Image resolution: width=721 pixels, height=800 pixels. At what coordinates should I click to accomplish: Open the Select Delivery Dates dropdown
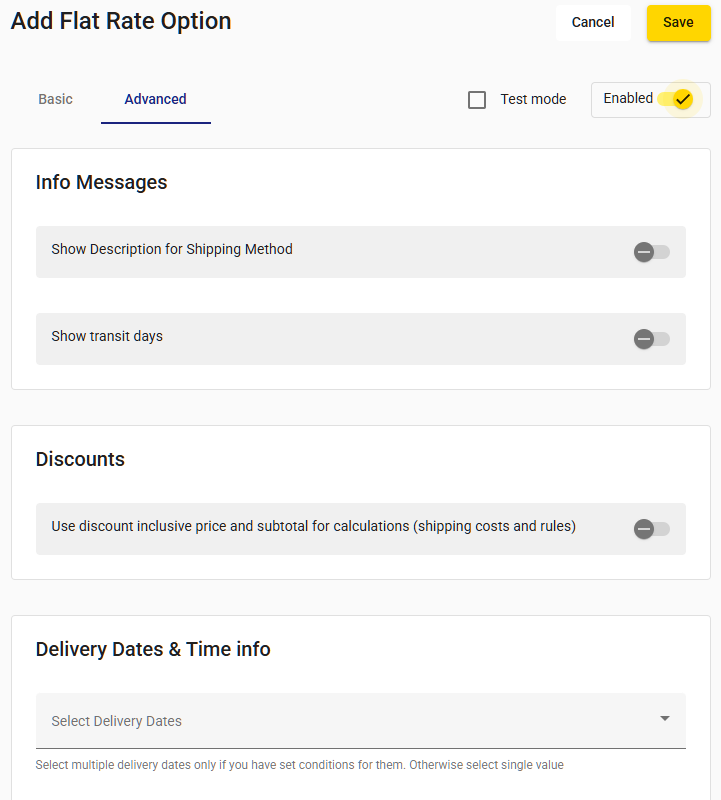(x=361, y=721)
